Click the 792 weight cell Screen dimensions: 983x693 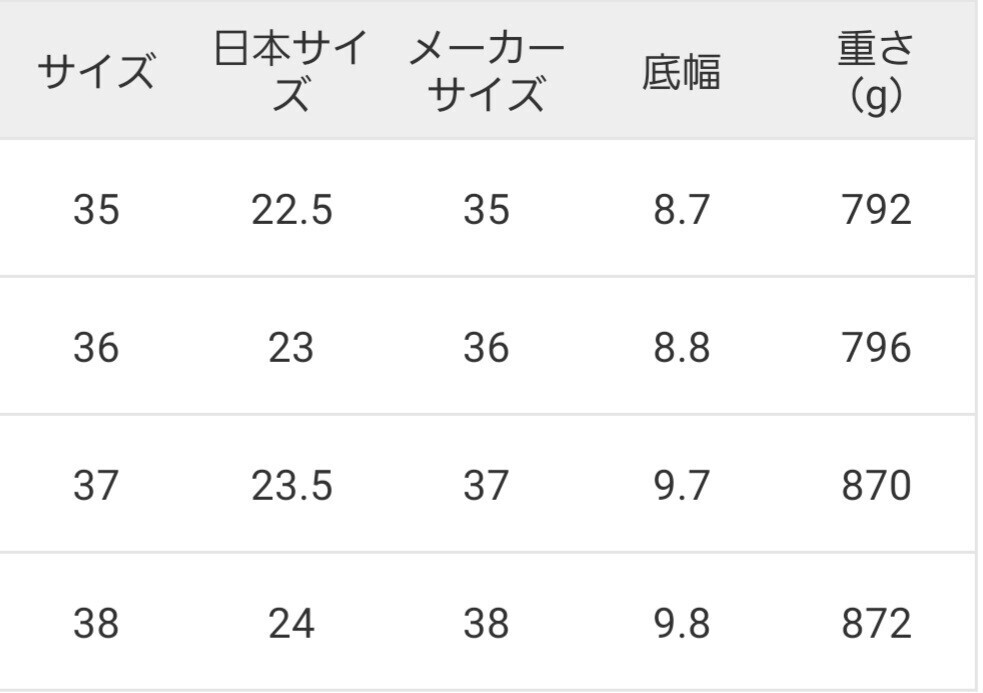coord(876,209)
